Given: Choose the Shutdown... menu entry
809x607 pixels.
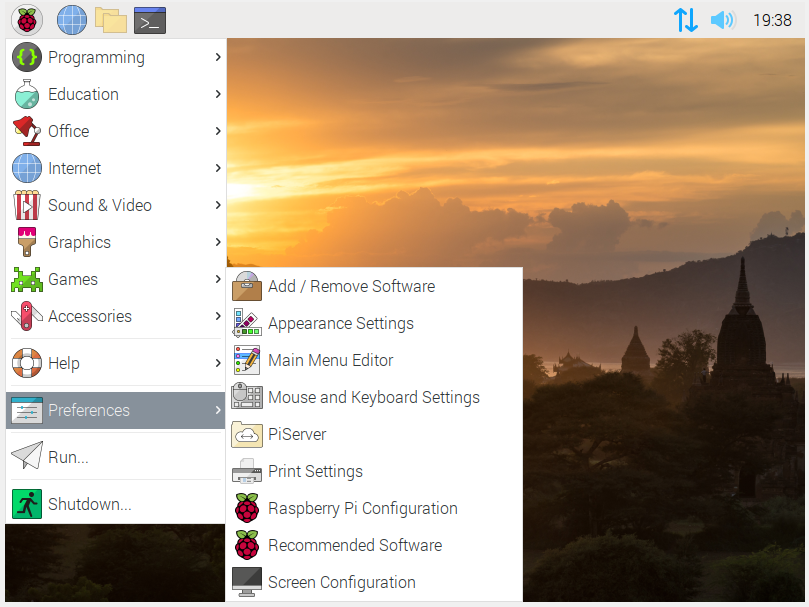Looking at the screenshot, I should [116, 504].
